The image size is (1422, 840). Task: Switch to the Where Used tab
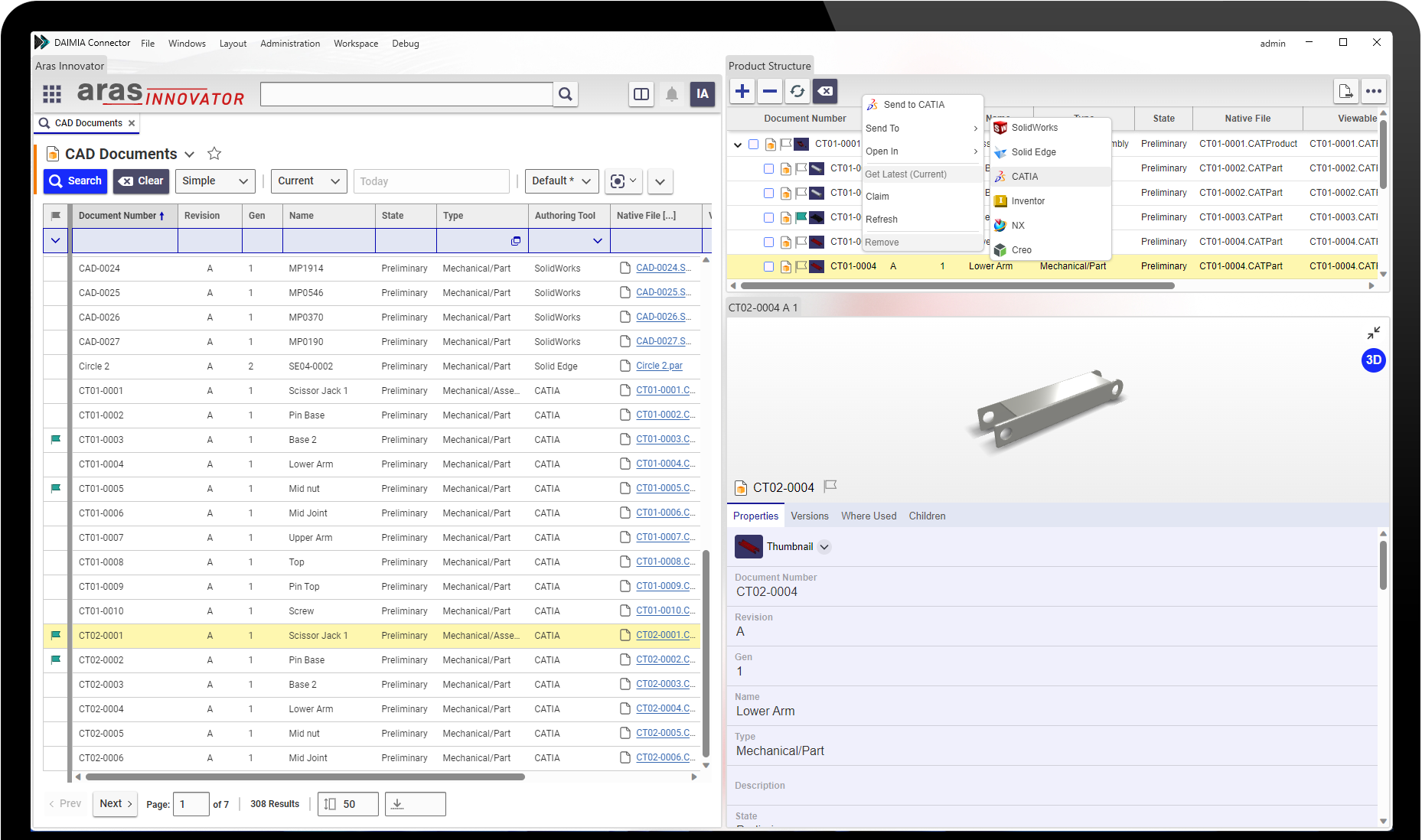coord(868,516)
